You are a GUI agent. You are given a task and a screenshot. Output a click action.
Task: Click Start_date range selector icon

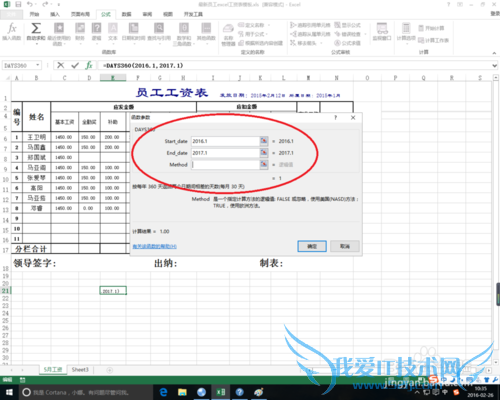(264, 141)
